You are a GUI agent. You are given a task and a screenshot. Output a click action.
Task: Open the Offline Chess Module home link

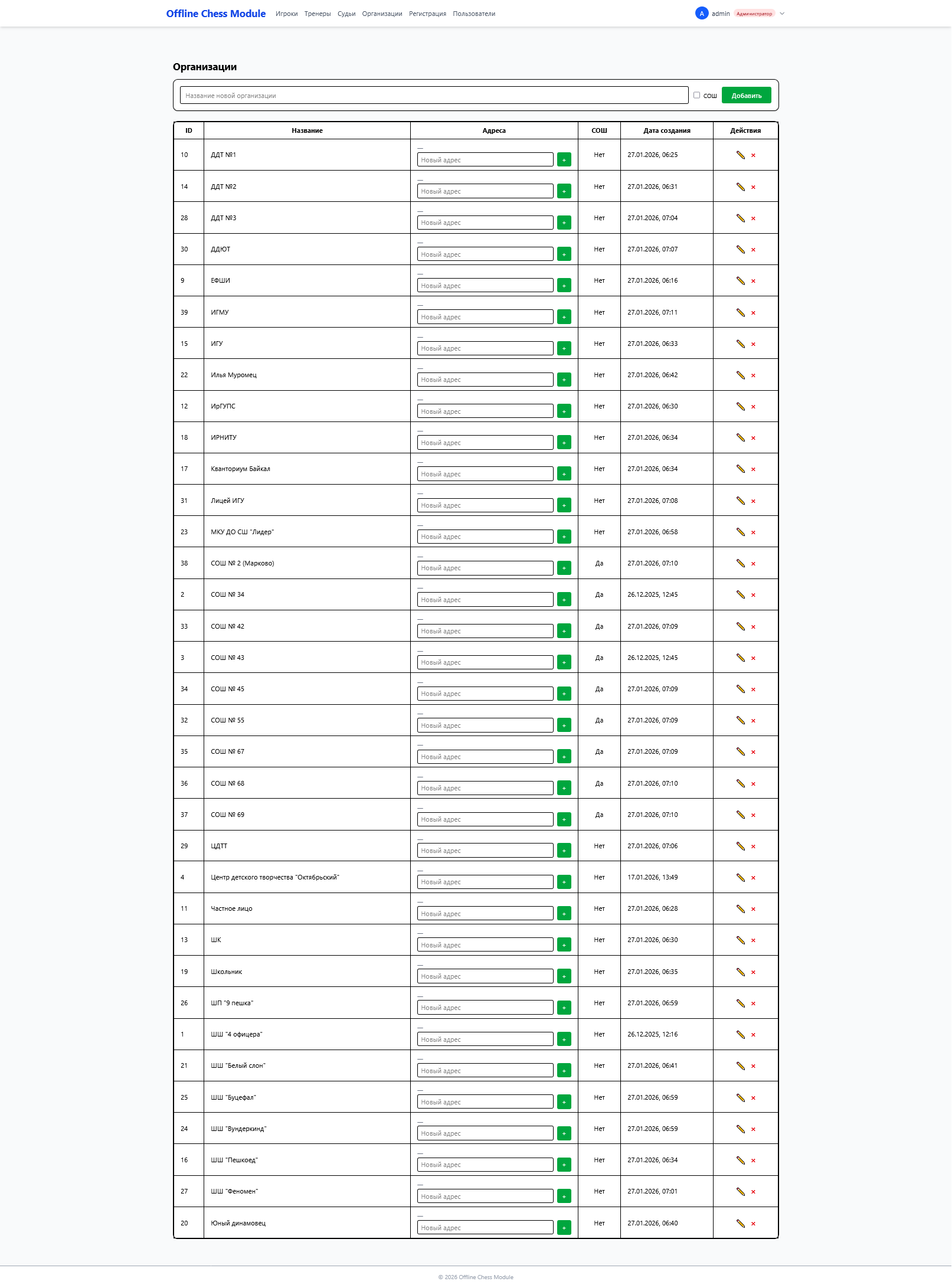click(216, 14)
